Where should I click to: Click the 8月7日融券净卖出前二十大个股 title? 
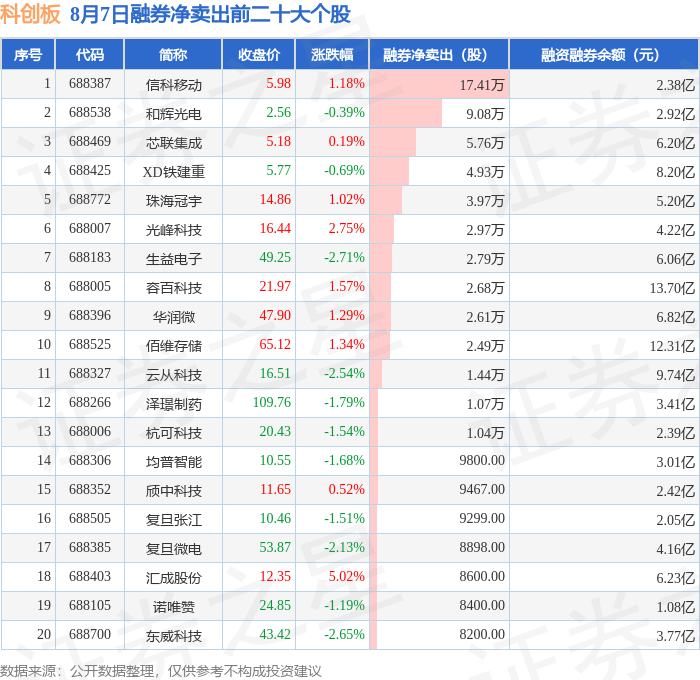point(210,14)
